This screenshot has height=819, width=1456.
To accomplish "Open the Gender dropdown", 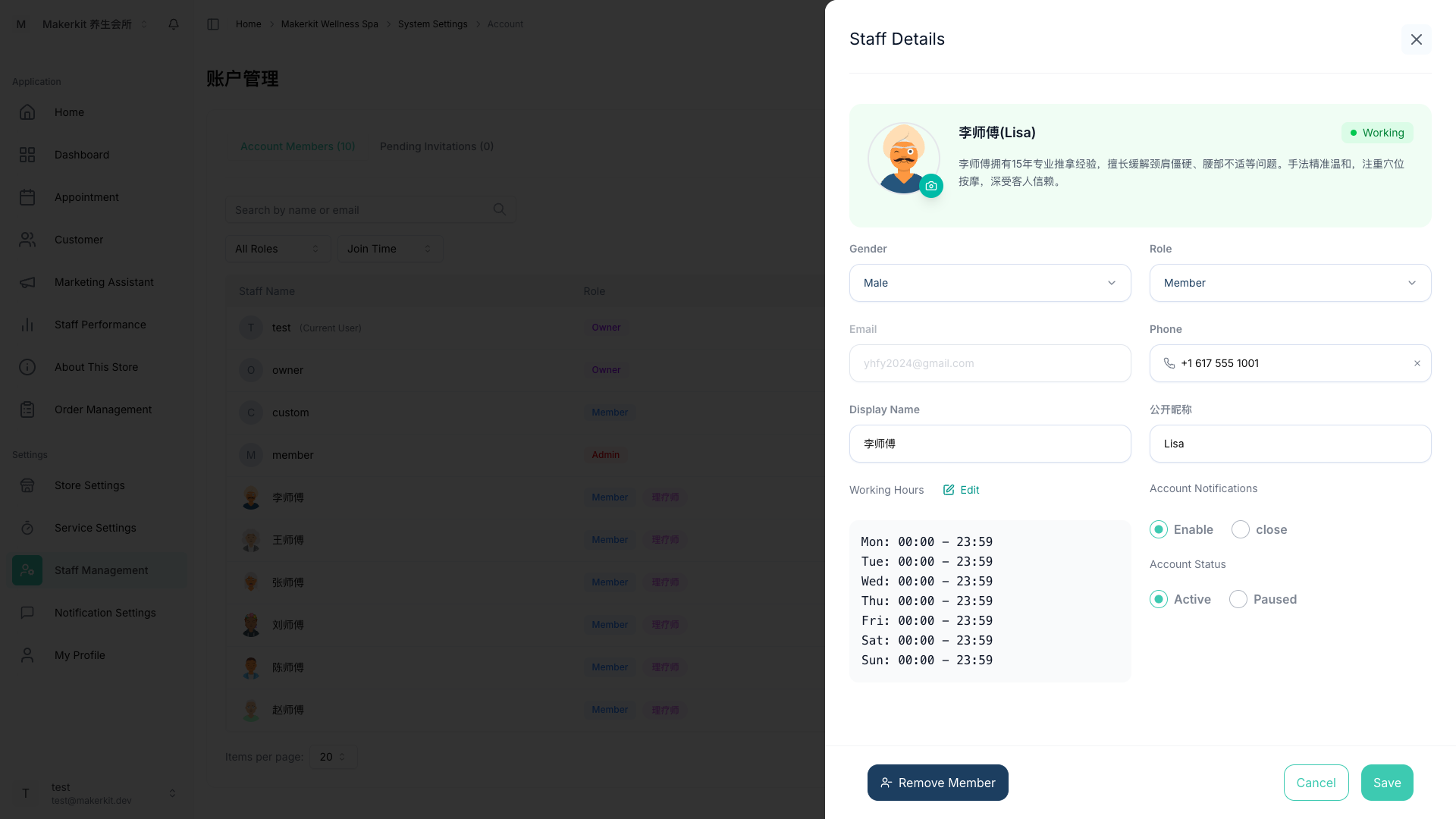I will pos(990,283).
